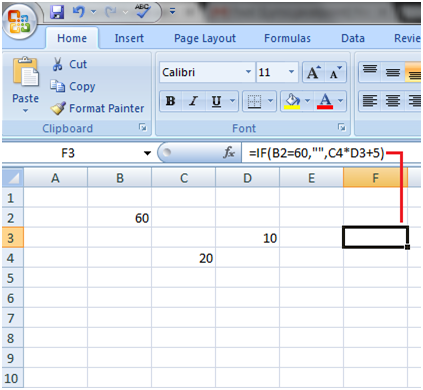The height and width of the screenshot is (390, 423).
Task: Select column A header
Action: 55,178
